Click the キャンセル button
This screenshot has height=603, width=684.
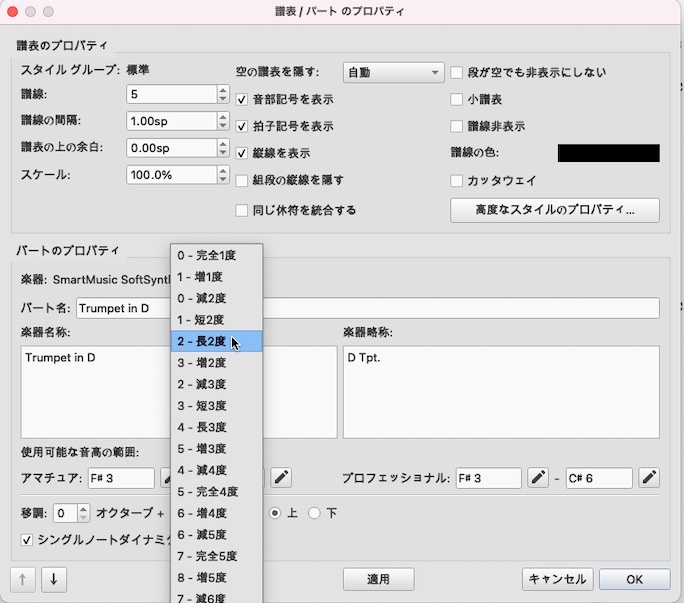557,579
